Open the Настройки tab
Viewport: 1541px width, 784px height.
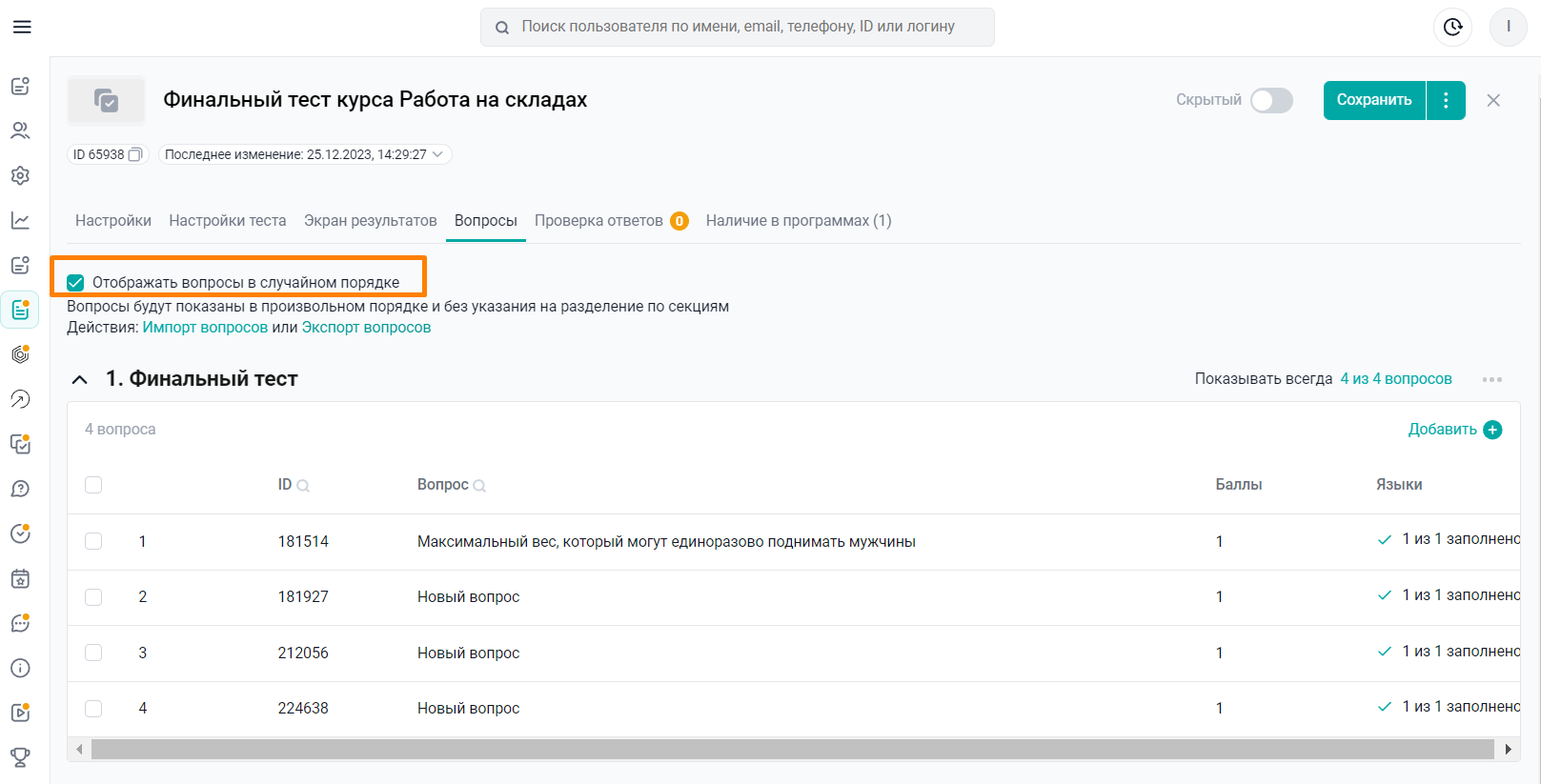[113, 221]
